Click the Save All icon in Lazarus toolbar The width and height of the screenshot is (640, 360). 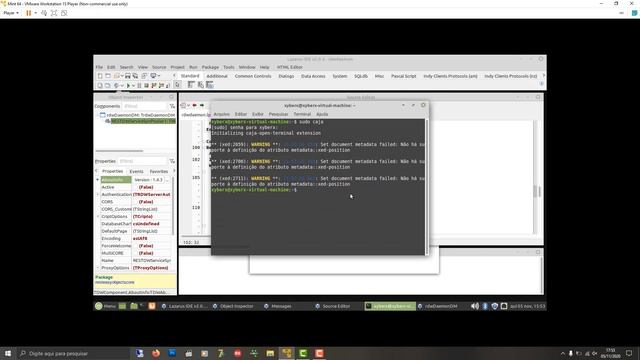coord(135,76)
